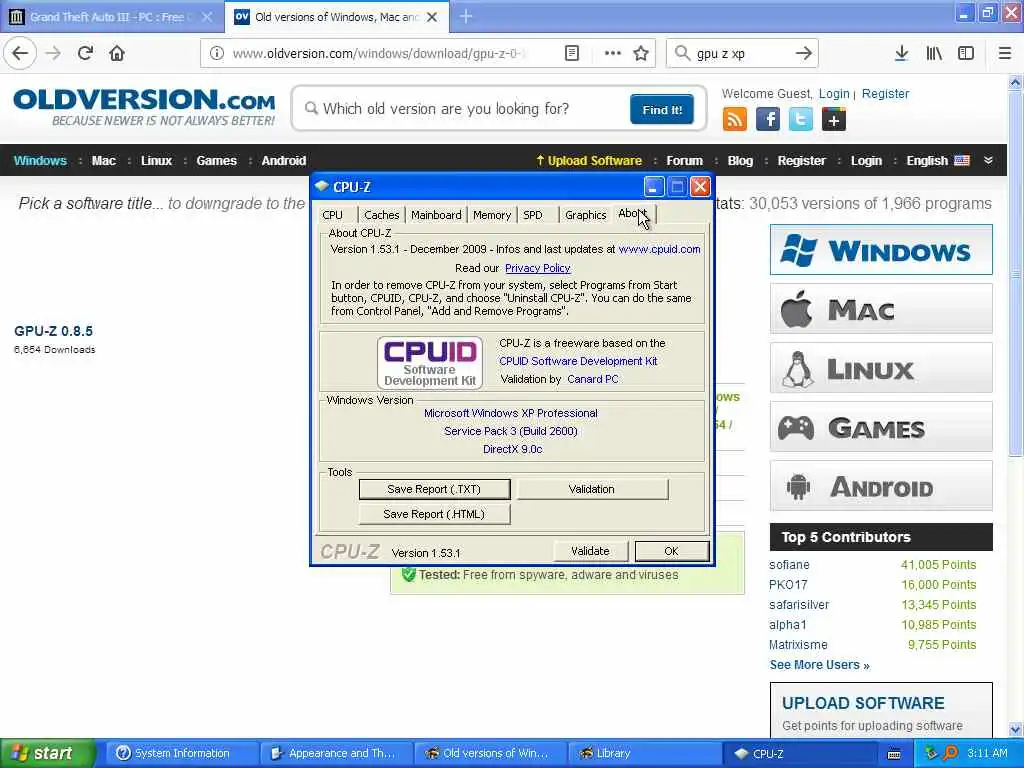This screenshot has height=768, width=1024.
Task: Click Save Report (.TXT) button
Action: (434, 489)
